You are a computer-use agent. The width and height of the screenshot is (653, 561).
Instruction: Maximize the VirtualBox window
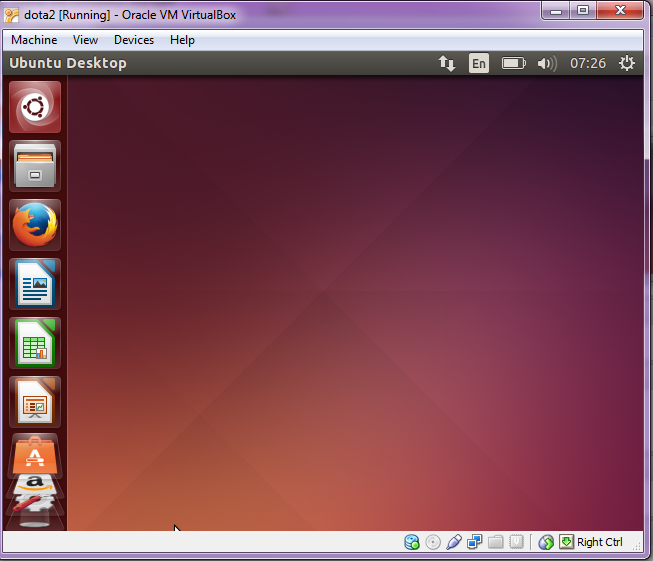pos(583,10)
